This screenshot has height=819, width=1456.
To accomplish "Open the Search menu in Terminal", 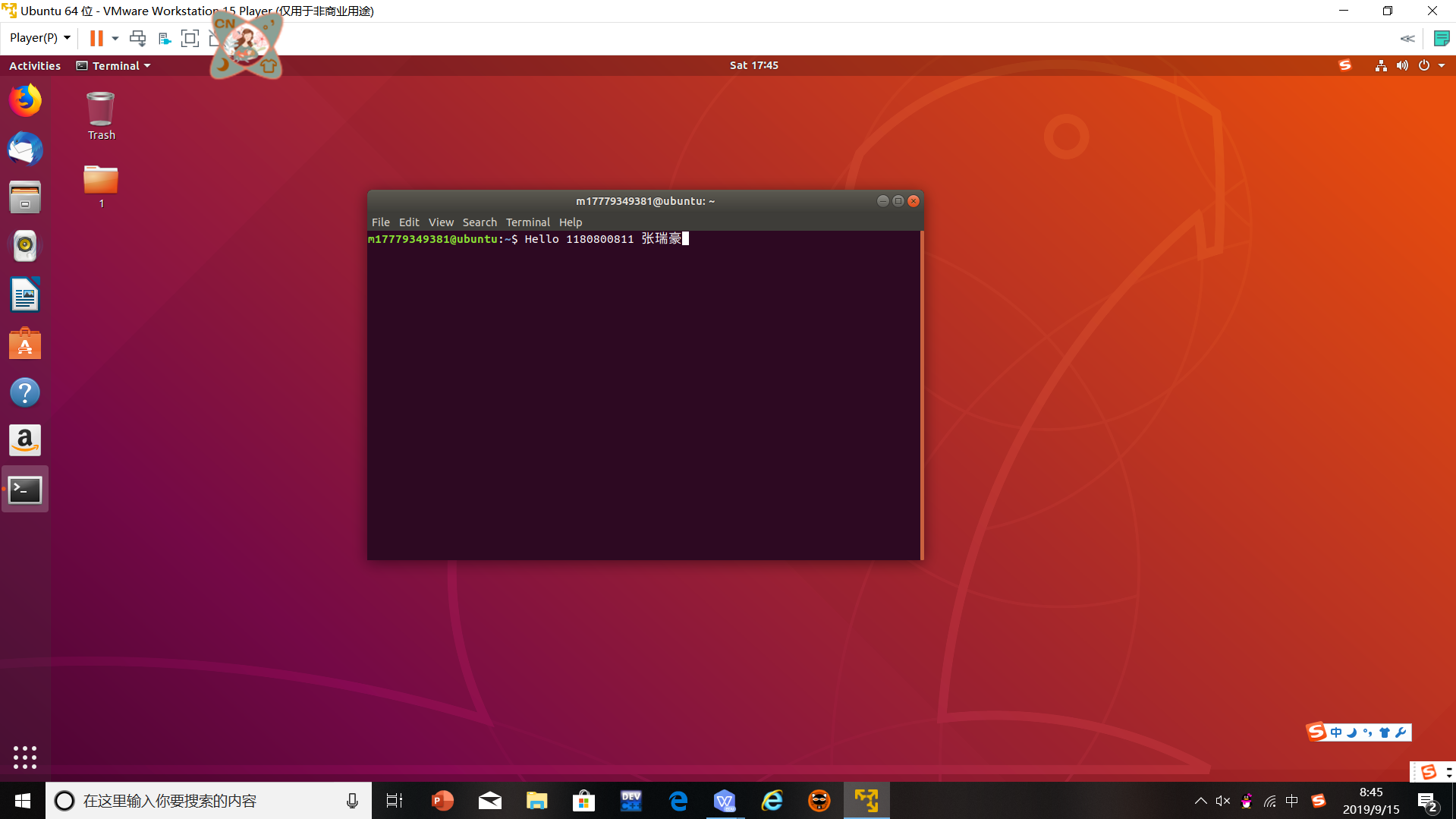I will (x=480, y=222).
